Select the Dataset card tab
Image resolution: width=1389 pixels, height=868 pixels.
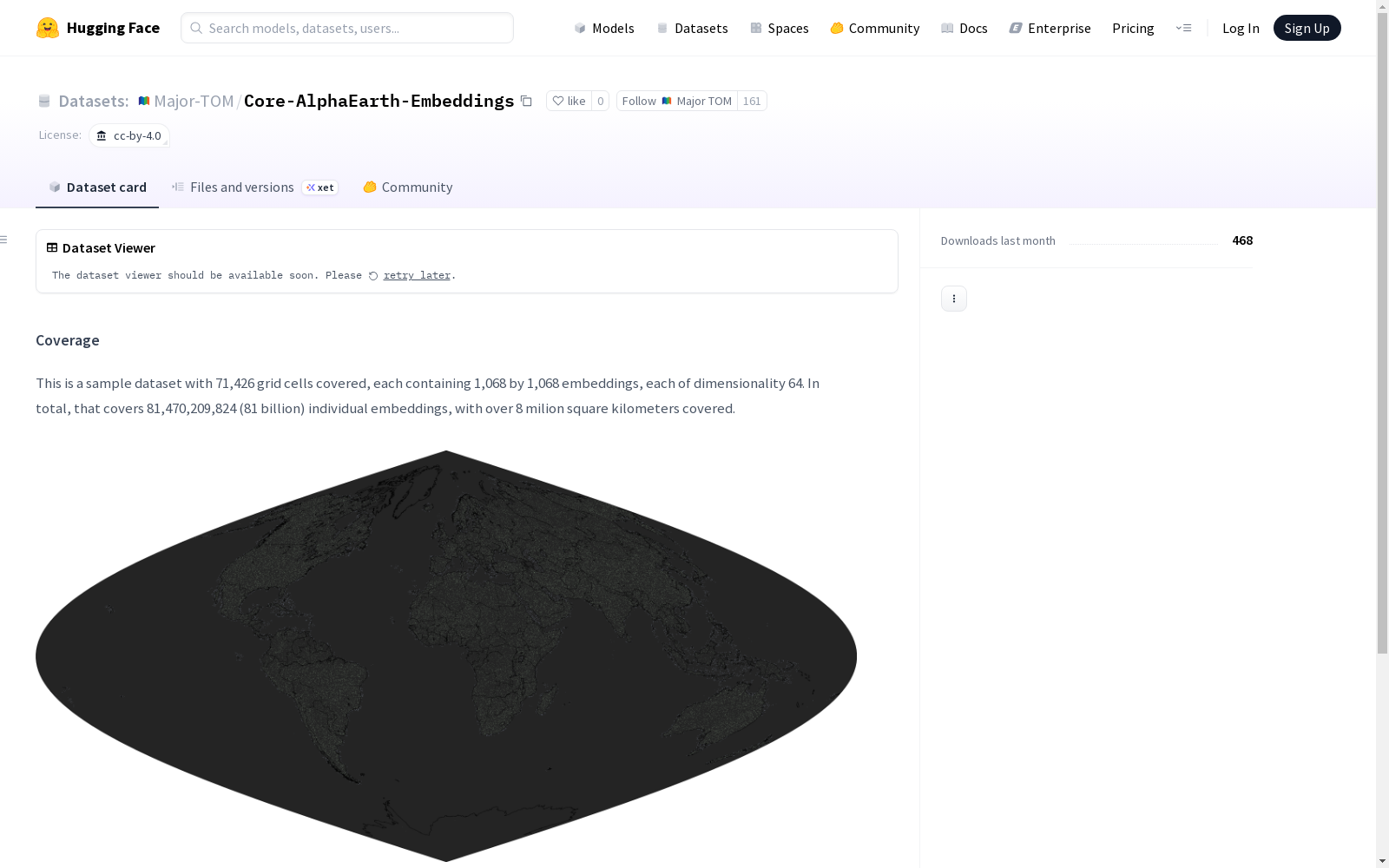pos(97,187)
